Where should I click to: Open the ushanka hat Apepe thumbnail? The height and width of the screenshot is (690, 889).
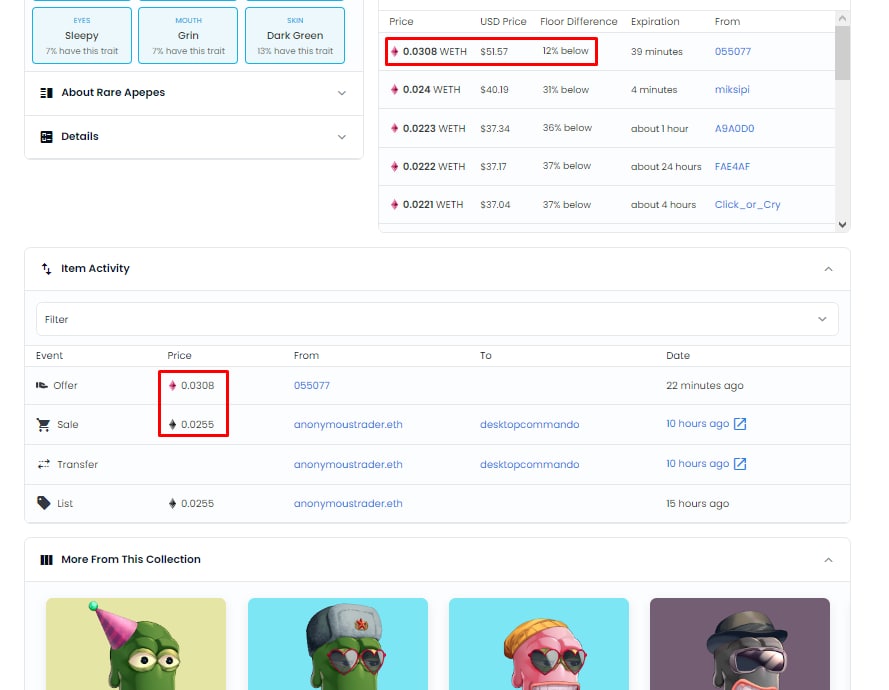click(338, 644)
